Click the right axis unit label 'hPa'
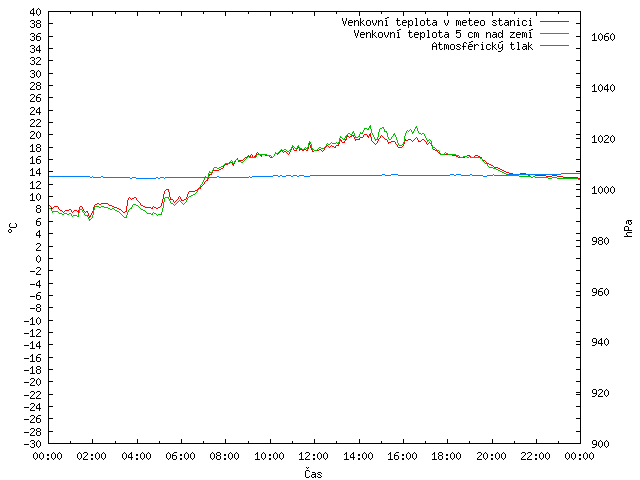640x480 pixels. click(628, 228)
